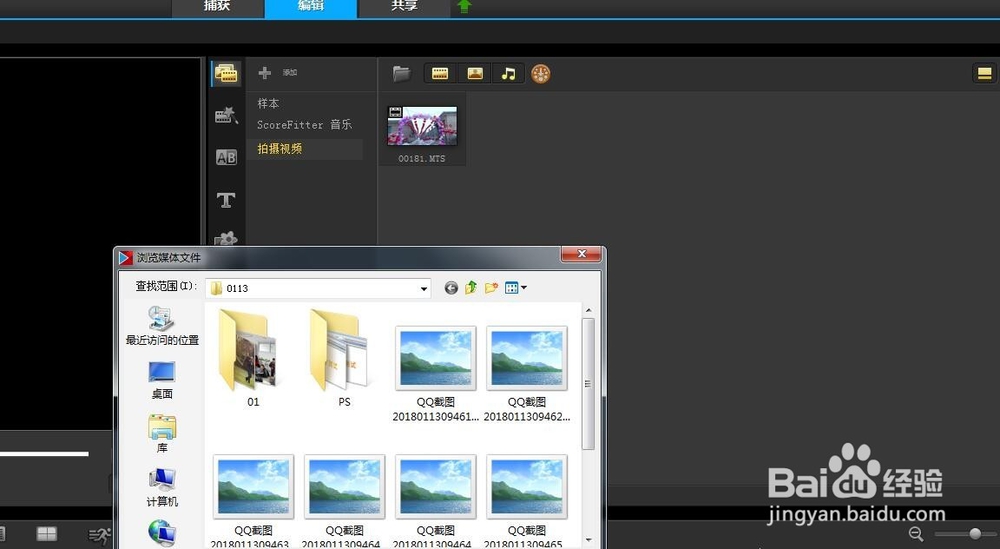Image resolution: width=1000 pixels, height=549 pixels.
Task: Select the 样本 library folder
Action: [x=268, y=103]
